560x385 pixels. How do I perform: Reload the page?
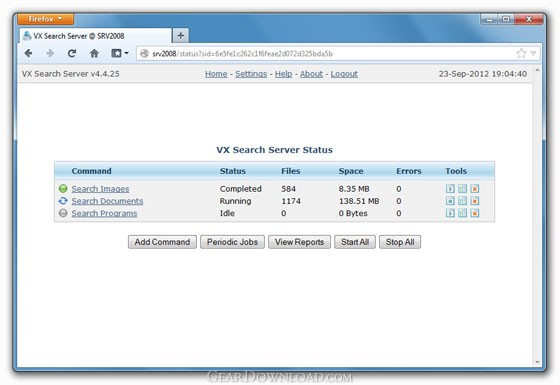click(x=72, y=54)
